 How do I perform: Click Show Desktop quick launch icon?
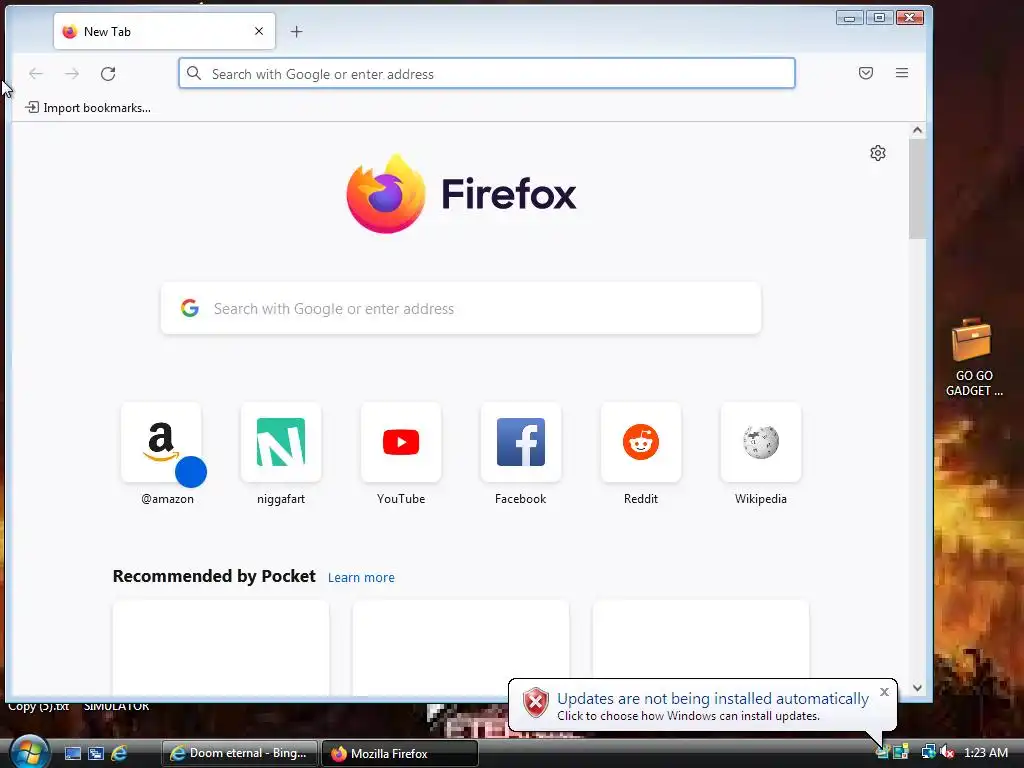(73, 754)
